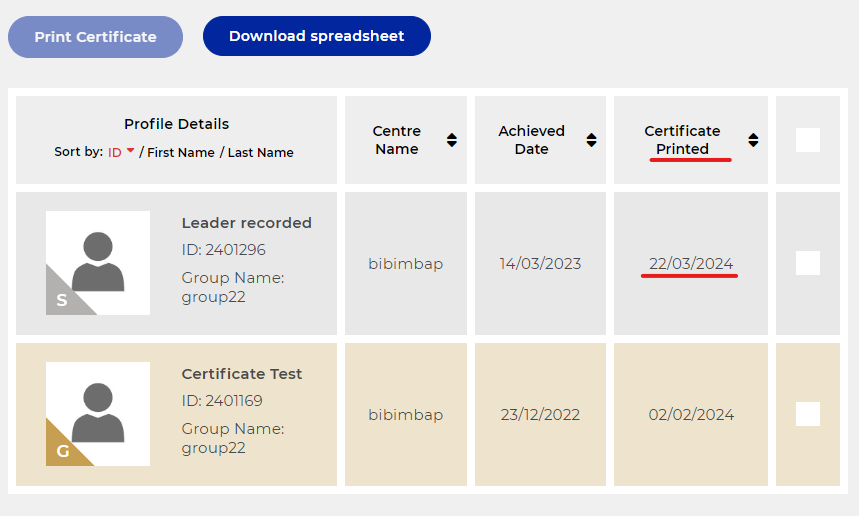The image size is (859, 516).
Task: Click the red arrow beside ID sort
Action: [130, 151]
